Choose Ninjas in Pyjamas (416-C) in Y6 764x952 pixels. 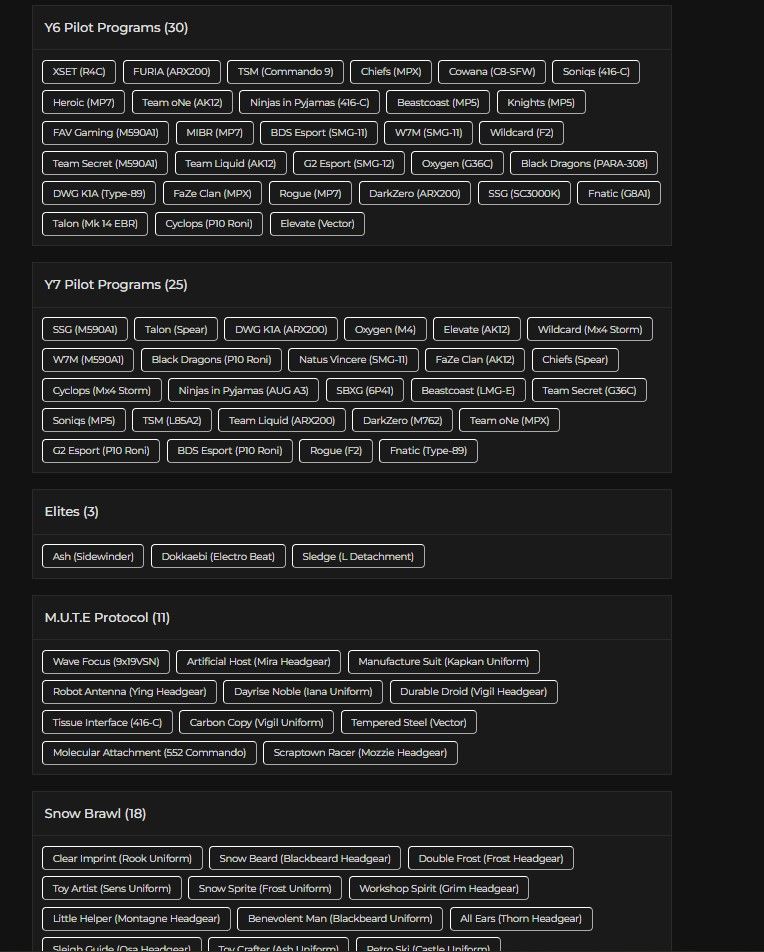309,102
